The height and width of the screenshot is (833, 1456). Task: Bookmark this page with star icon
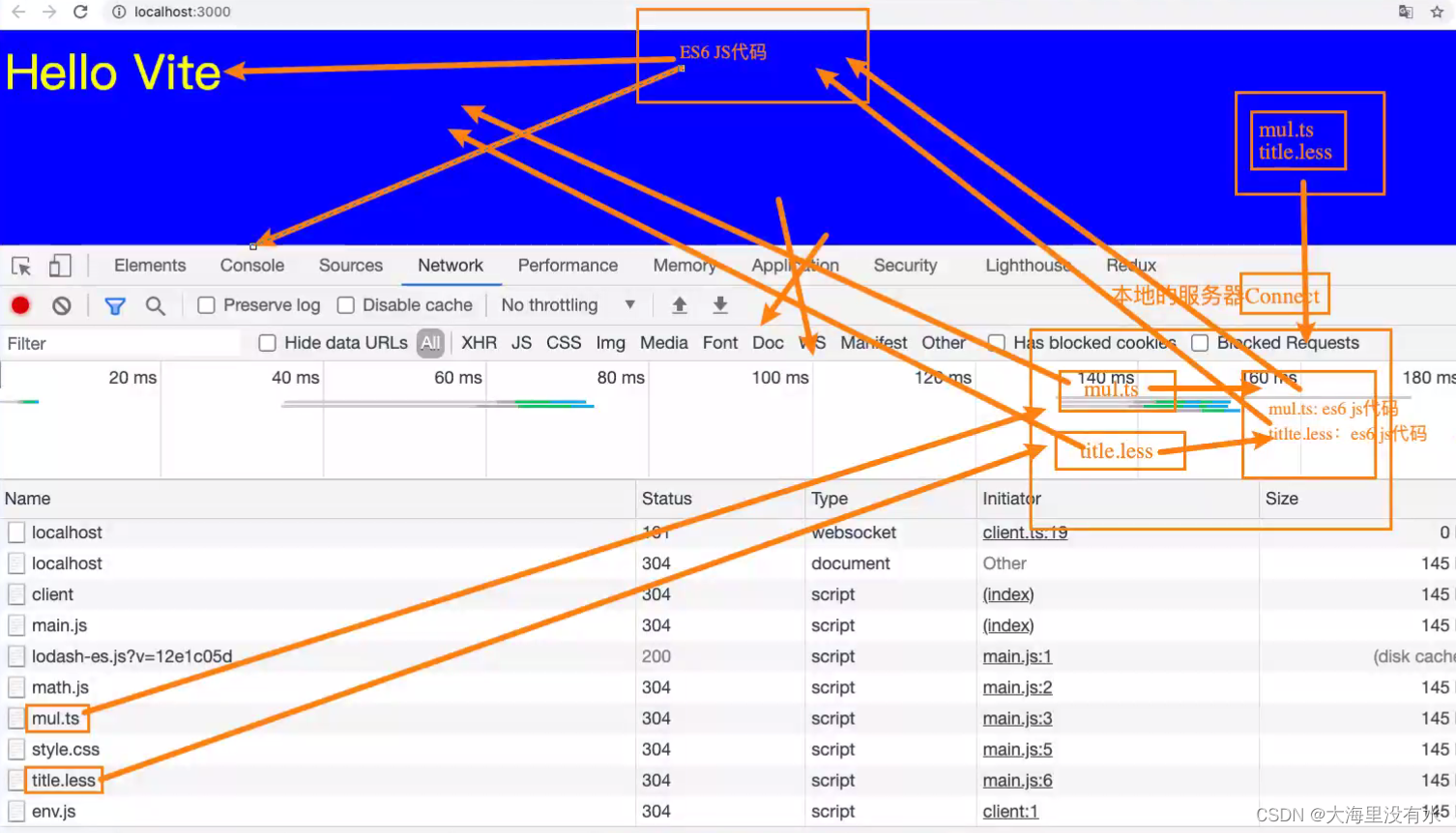pyautogui.click(x=1437, y=12)
